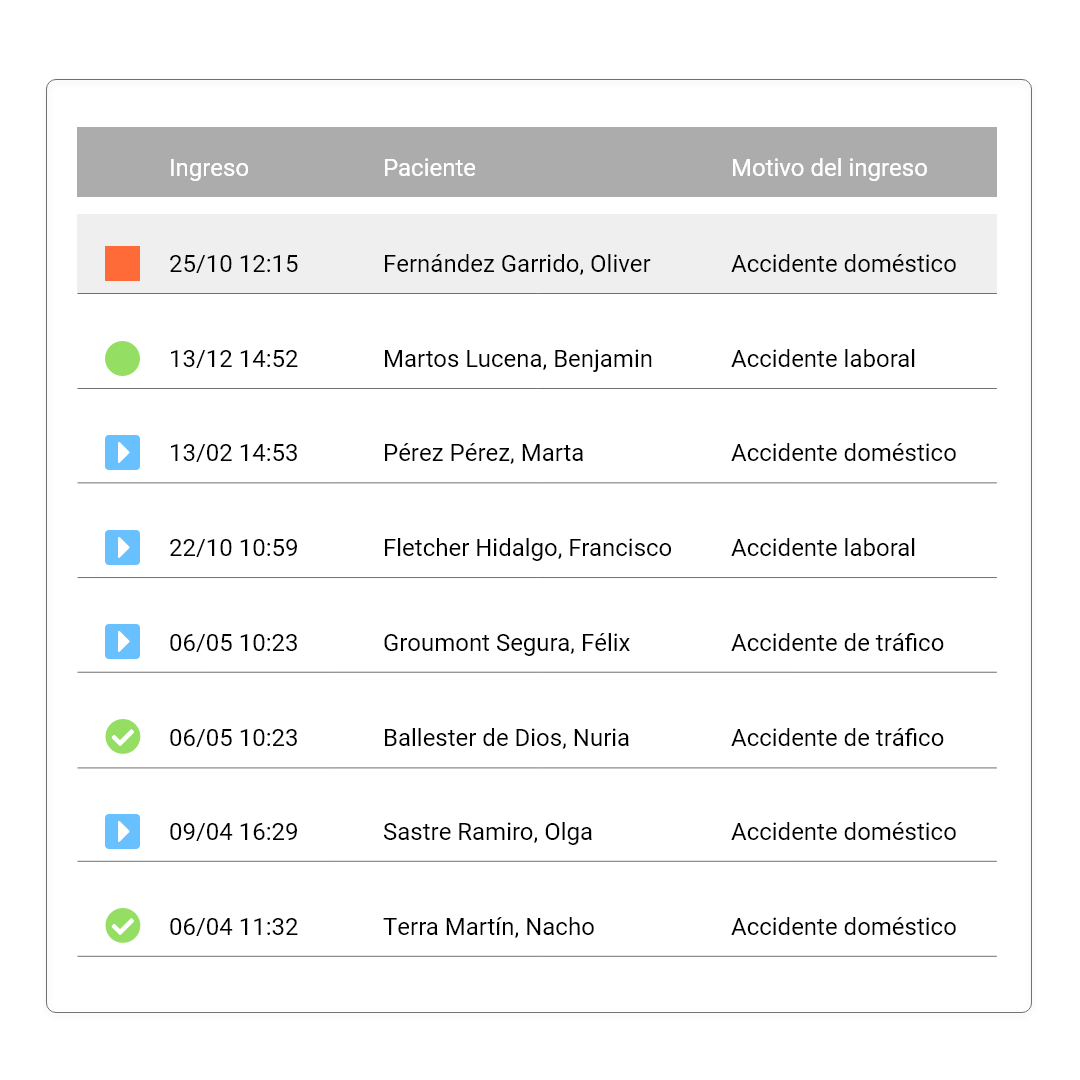Select Fletcher Hidalgo, Francisco entry
The height and width of the screenshot is (1080, 1080).
coord(527,548)
